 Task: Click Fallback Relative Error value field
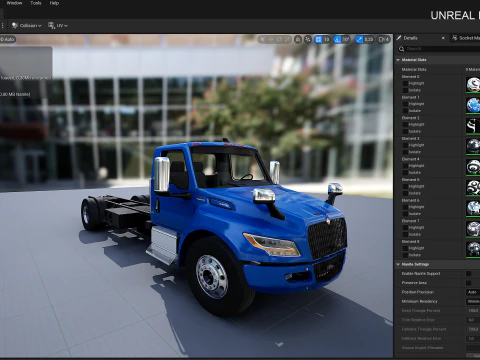pos(473,338)
